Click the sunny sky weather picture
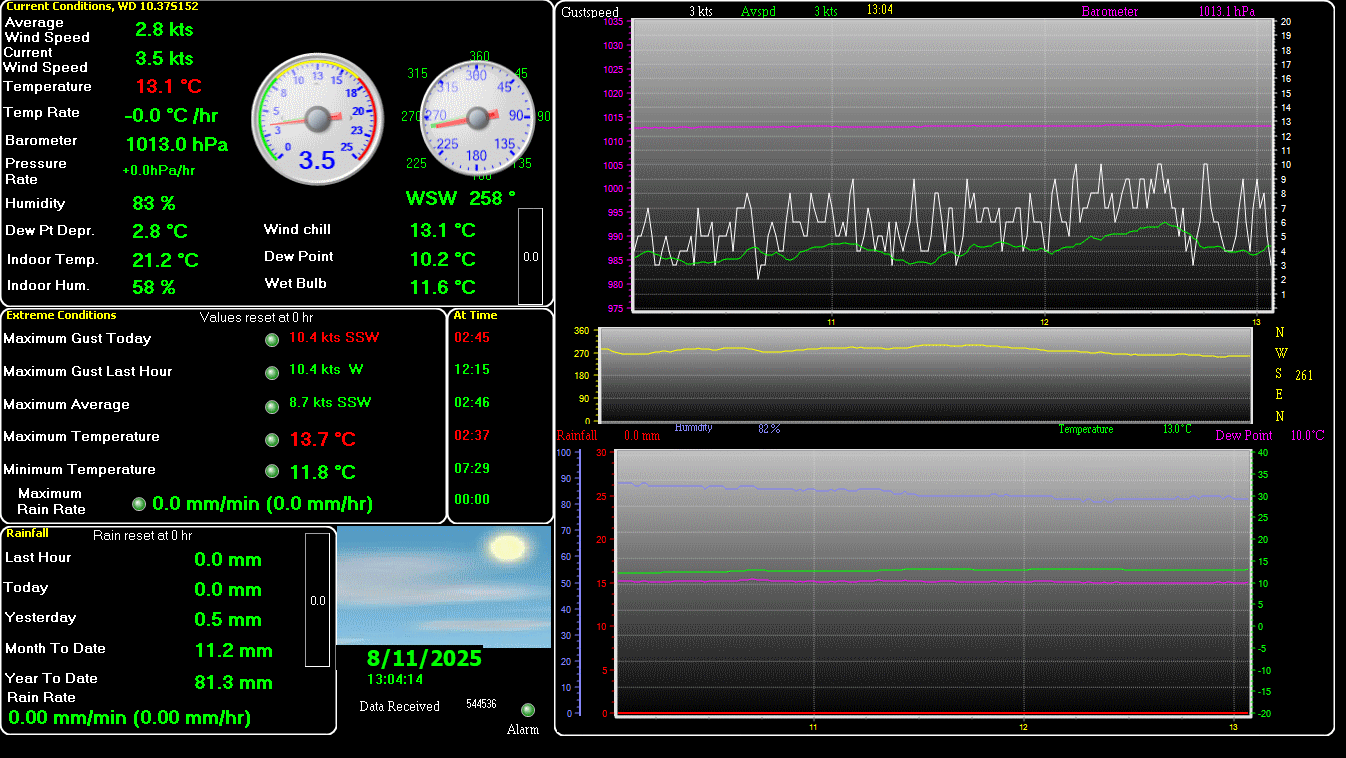This screenshot has width=1346, height=758. coord(443,585)
